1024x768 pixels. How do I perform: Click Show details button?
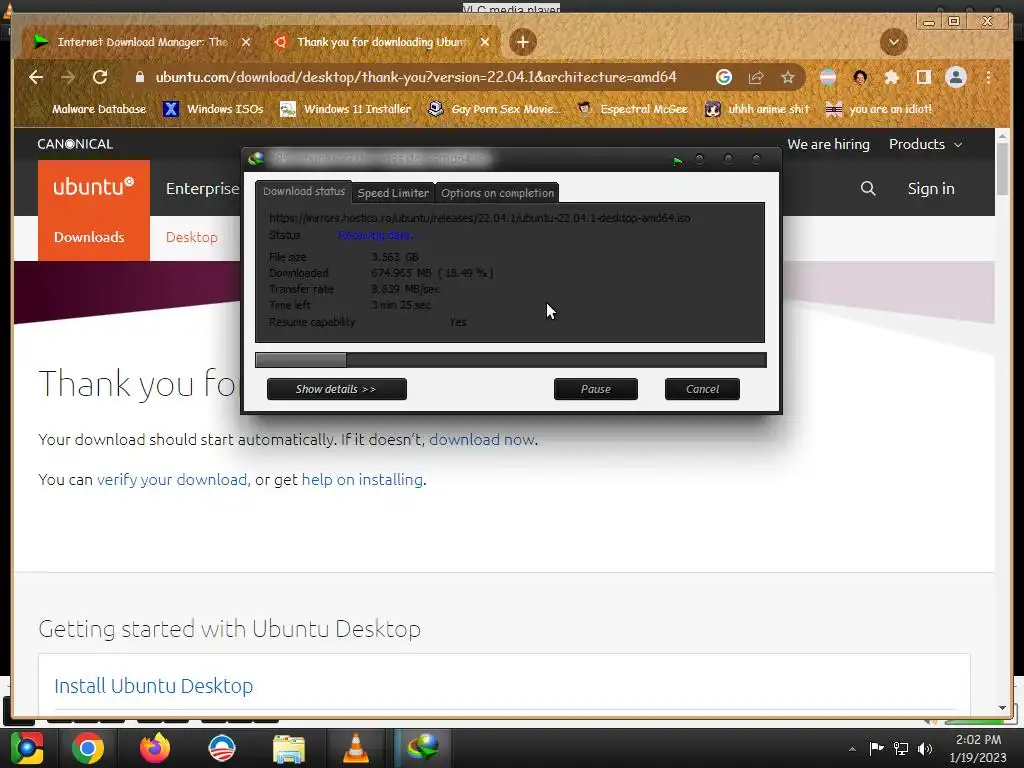pos(336,389)
